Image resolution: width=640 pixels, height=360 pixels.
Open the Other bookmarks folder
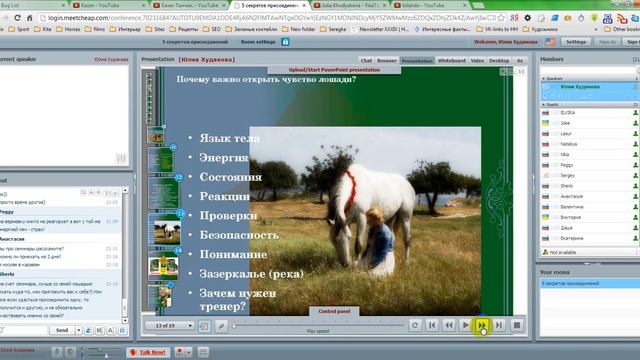621,29
